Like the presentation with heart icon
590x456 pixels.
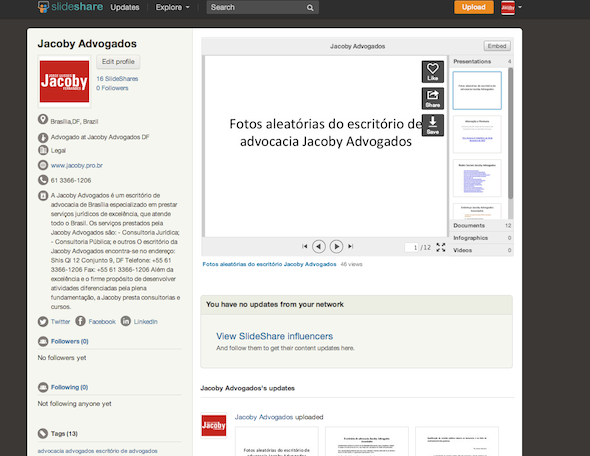pyautogui.click(x=433, y=71)
